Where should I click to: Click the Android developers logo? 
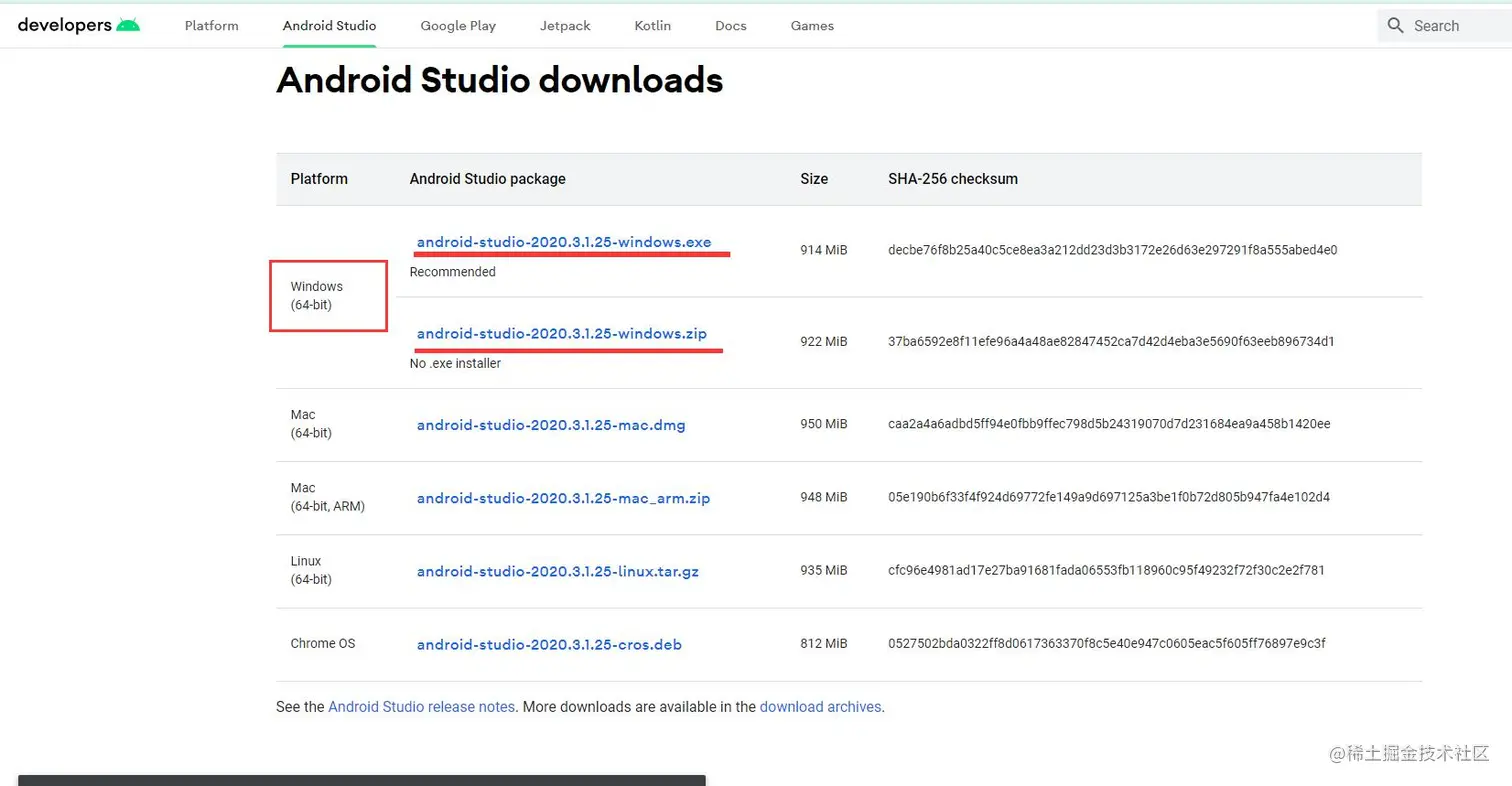click(x=79, y=25)
